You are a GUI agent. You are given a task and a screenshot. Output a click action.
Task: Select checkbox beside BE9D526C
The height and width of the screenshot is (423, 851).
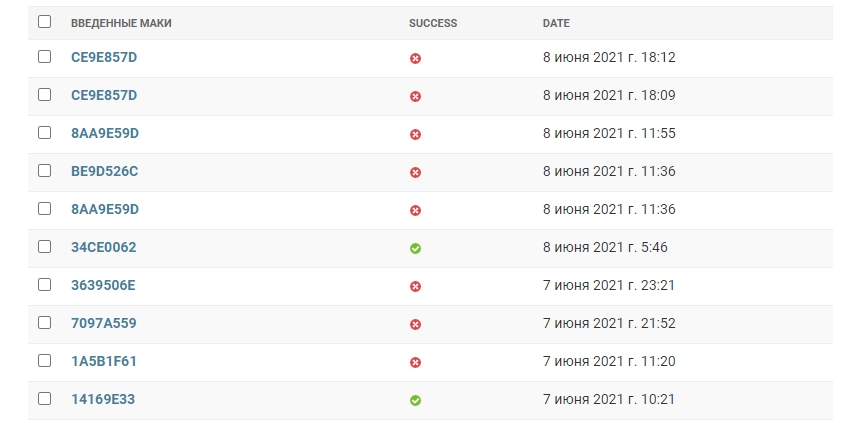point(44,170)
